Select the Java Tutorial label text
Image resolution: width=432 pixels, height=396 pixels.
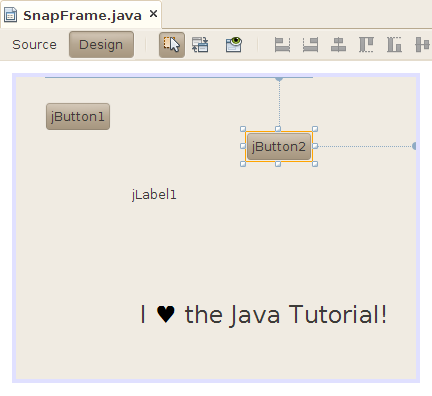(x=263, y=314)
